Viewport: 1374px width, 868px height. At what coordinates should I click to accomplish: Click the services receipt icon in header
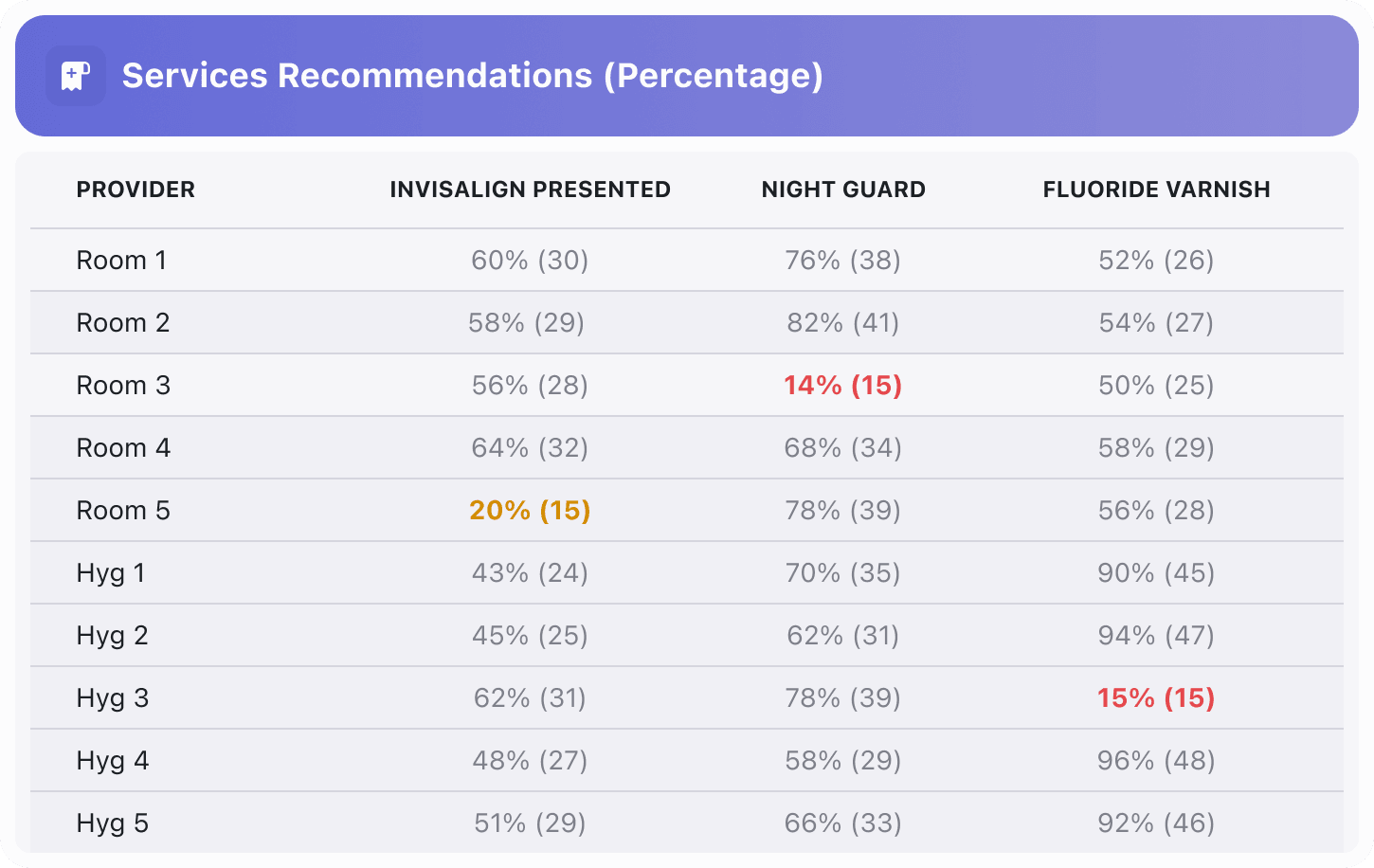(x=75, y=76)
